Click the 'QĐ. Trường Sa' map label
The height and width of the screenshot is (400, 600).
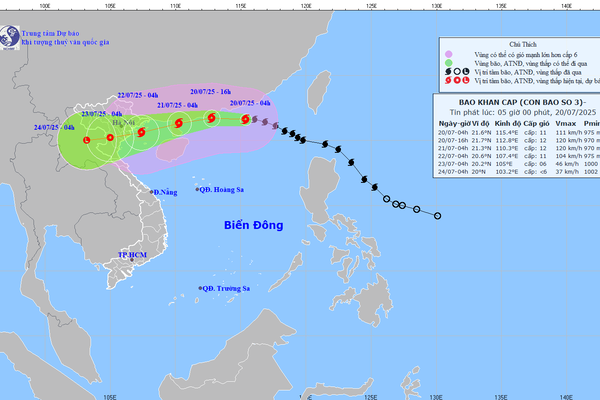click(226, 288)
